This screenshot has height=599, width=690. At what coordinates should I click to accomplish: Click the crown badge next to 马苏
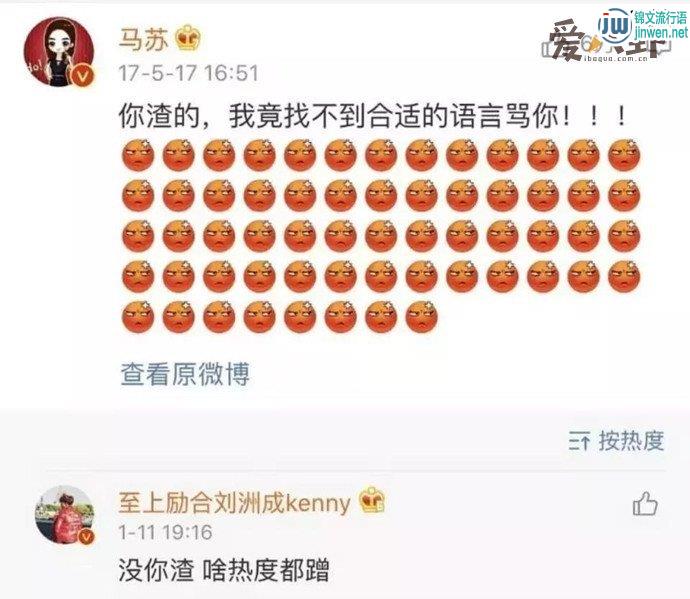click(x=188, y=37)
